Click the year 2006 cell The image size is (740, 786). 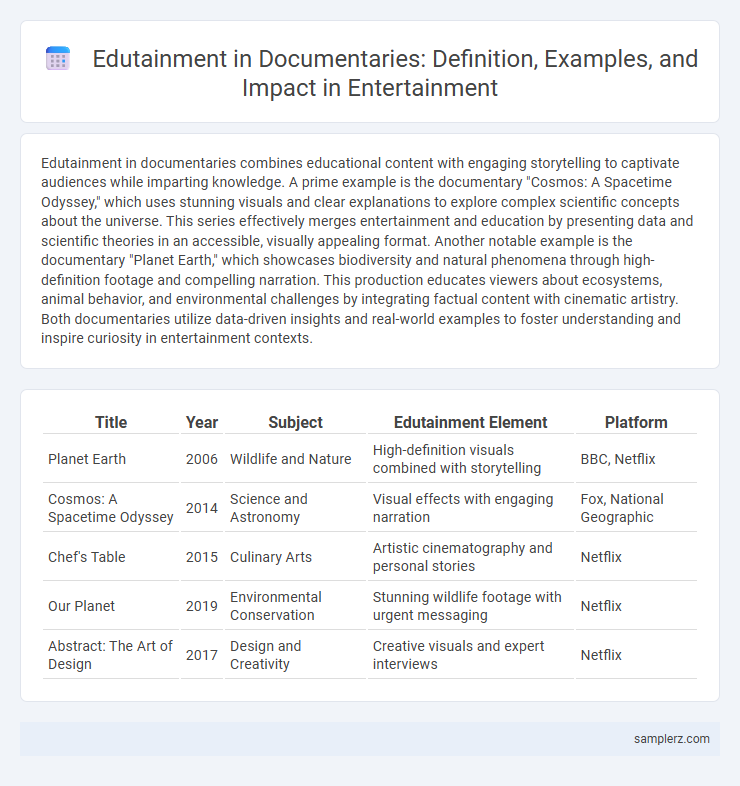[202, 459]
